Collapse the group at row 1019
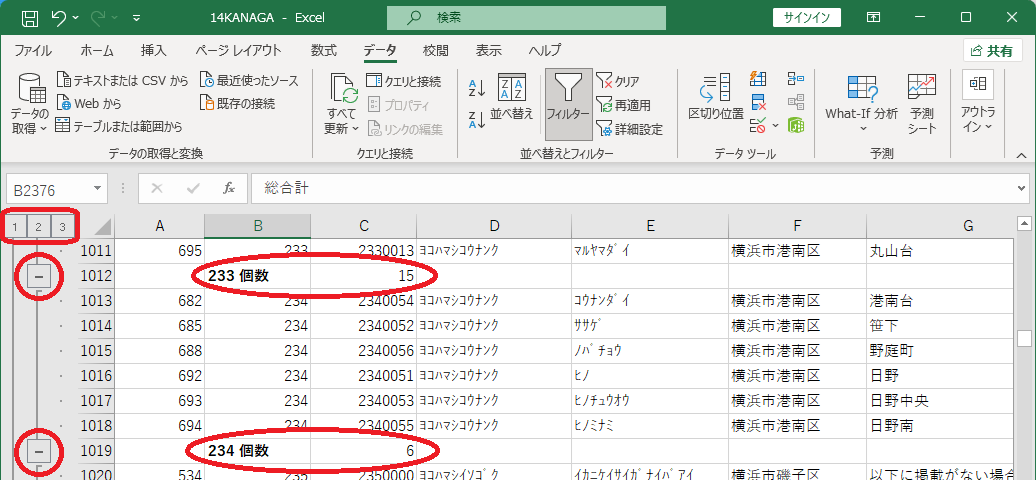The width and height of the screenshot is (1036, 480). point(38,451)
